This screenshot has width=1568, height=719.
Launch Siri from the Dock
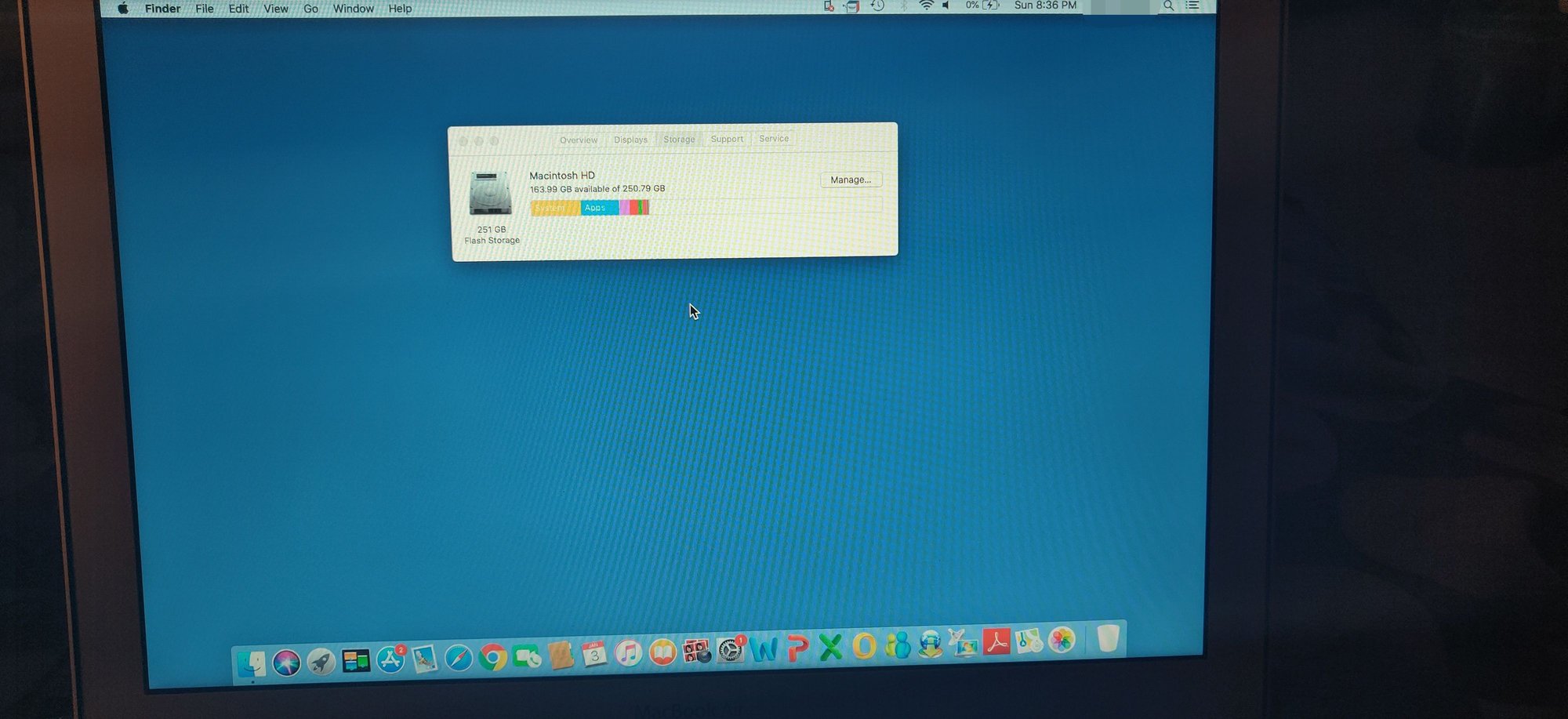coord(286,663)
